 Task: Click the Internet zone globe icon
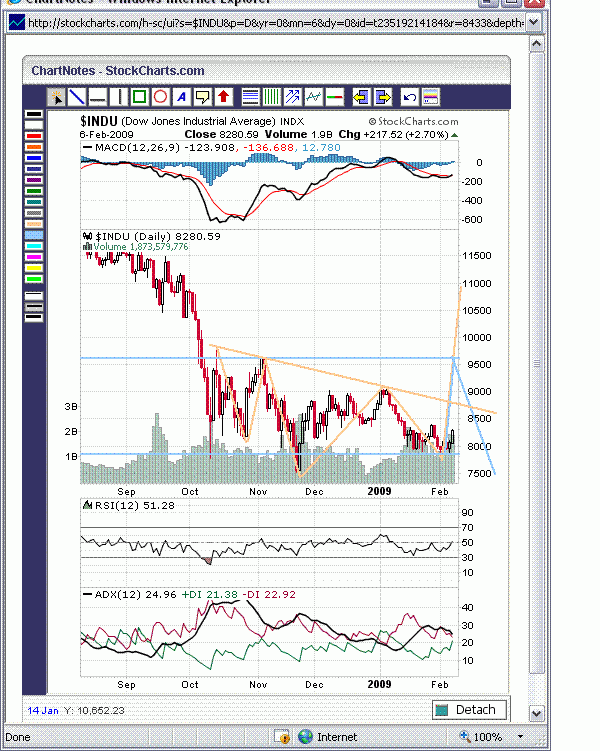tap(305, 737)
